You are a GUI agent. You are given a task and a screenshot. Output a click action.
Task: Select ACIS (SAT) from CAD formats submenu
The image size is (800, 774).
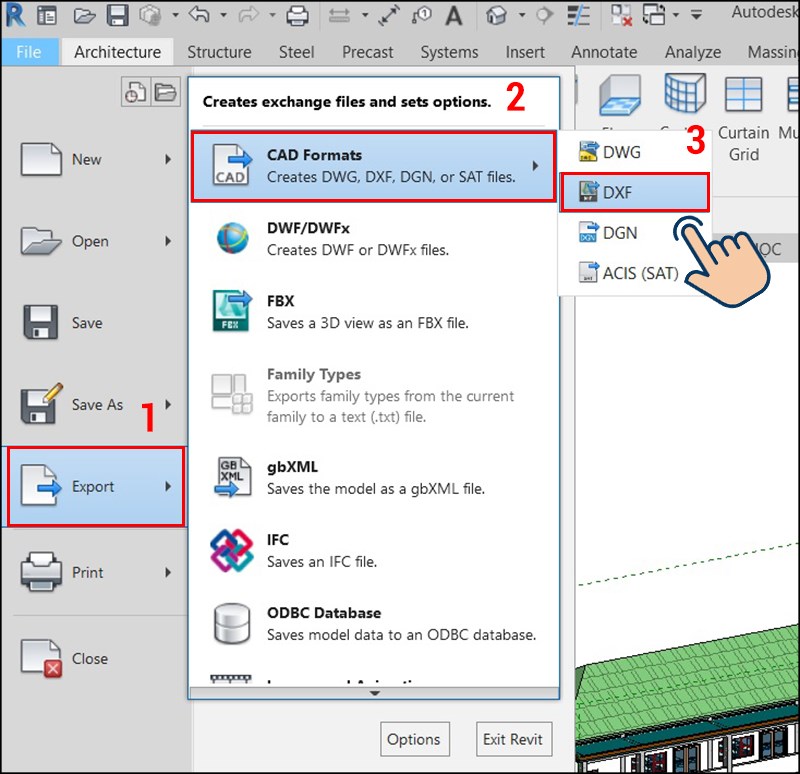634,273
